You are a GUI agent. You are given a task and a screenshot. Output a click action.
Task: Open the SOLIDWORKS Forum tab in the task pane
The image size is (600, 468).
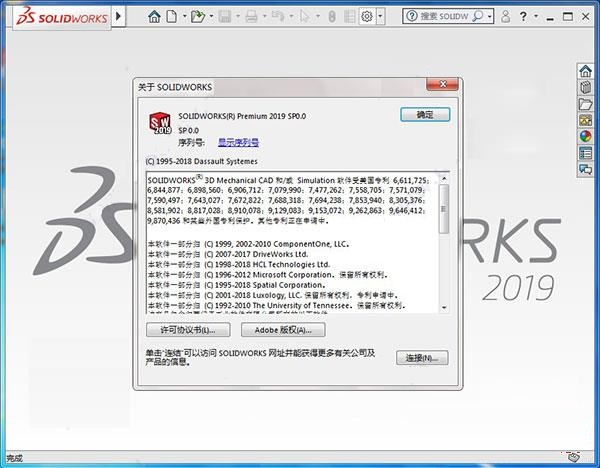585,169
